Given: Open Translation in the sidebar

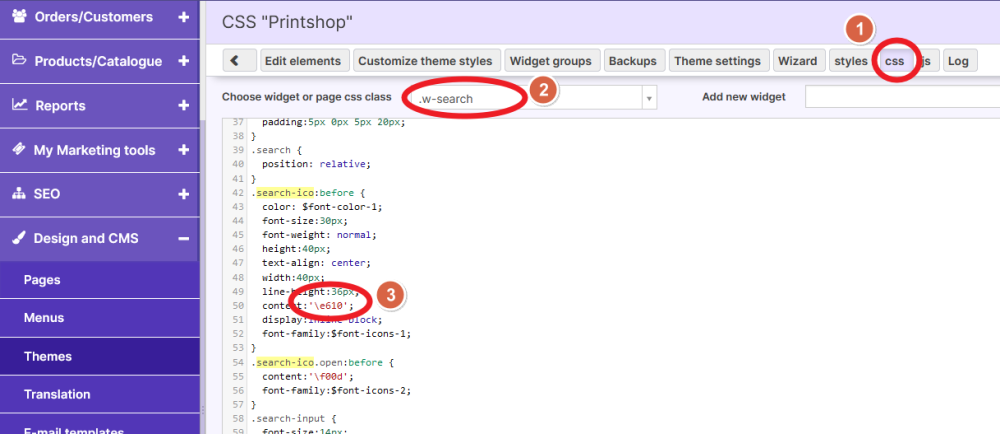Looking at the screenshot, I should pos(57,394).
